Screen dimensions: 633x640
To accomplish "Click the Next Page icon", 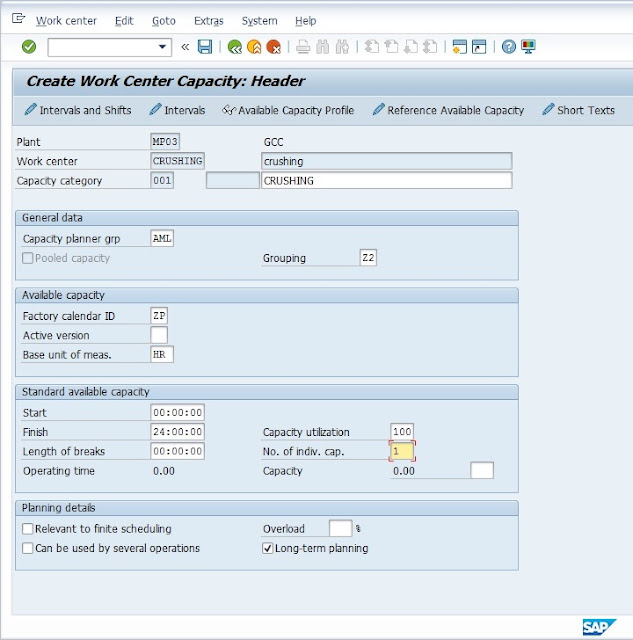I will pyautogui.click(x=411, y=47).
